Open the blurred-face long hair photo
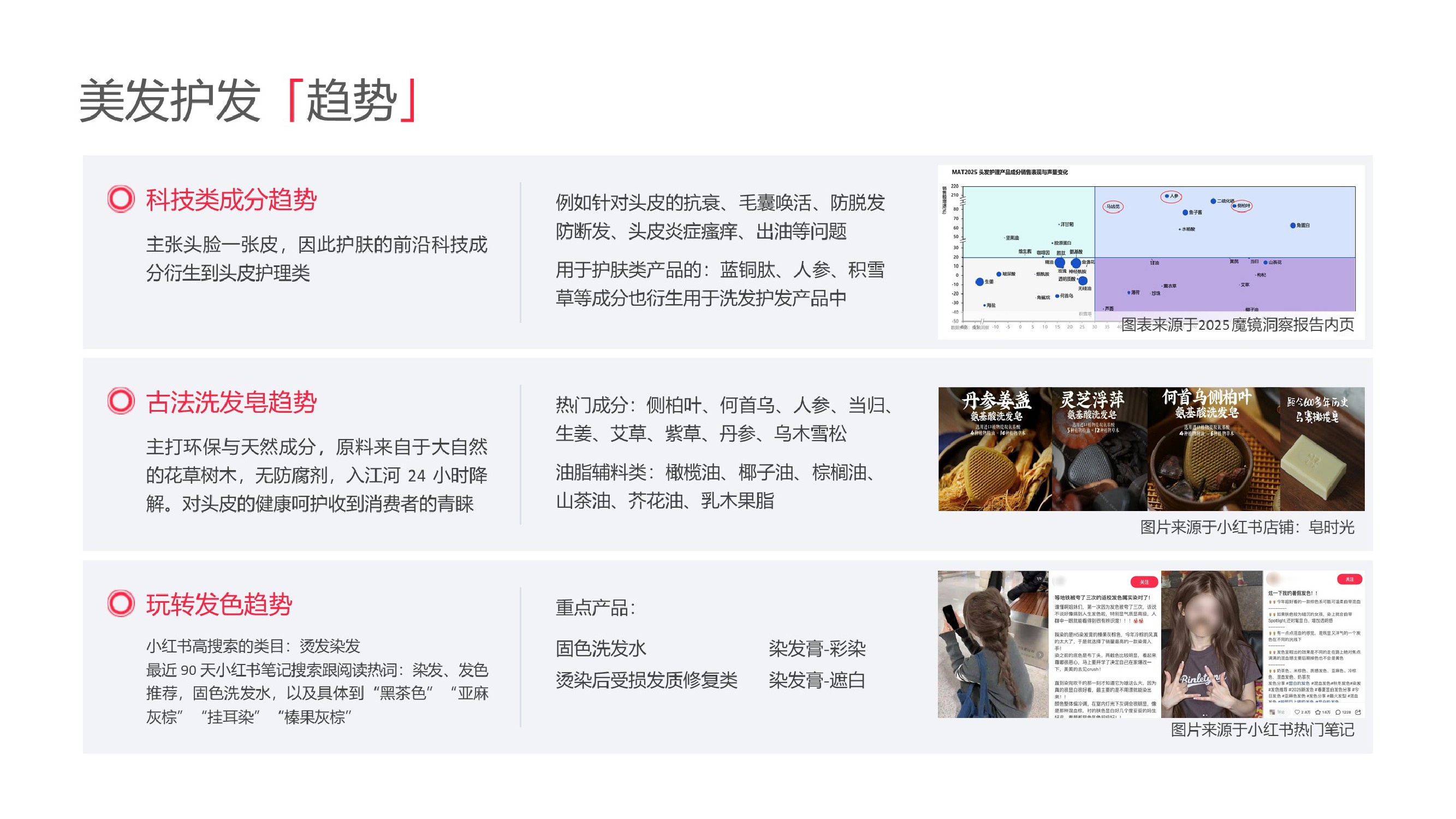The height and width of the screenshot is (819, 1456). point(1211,644)
